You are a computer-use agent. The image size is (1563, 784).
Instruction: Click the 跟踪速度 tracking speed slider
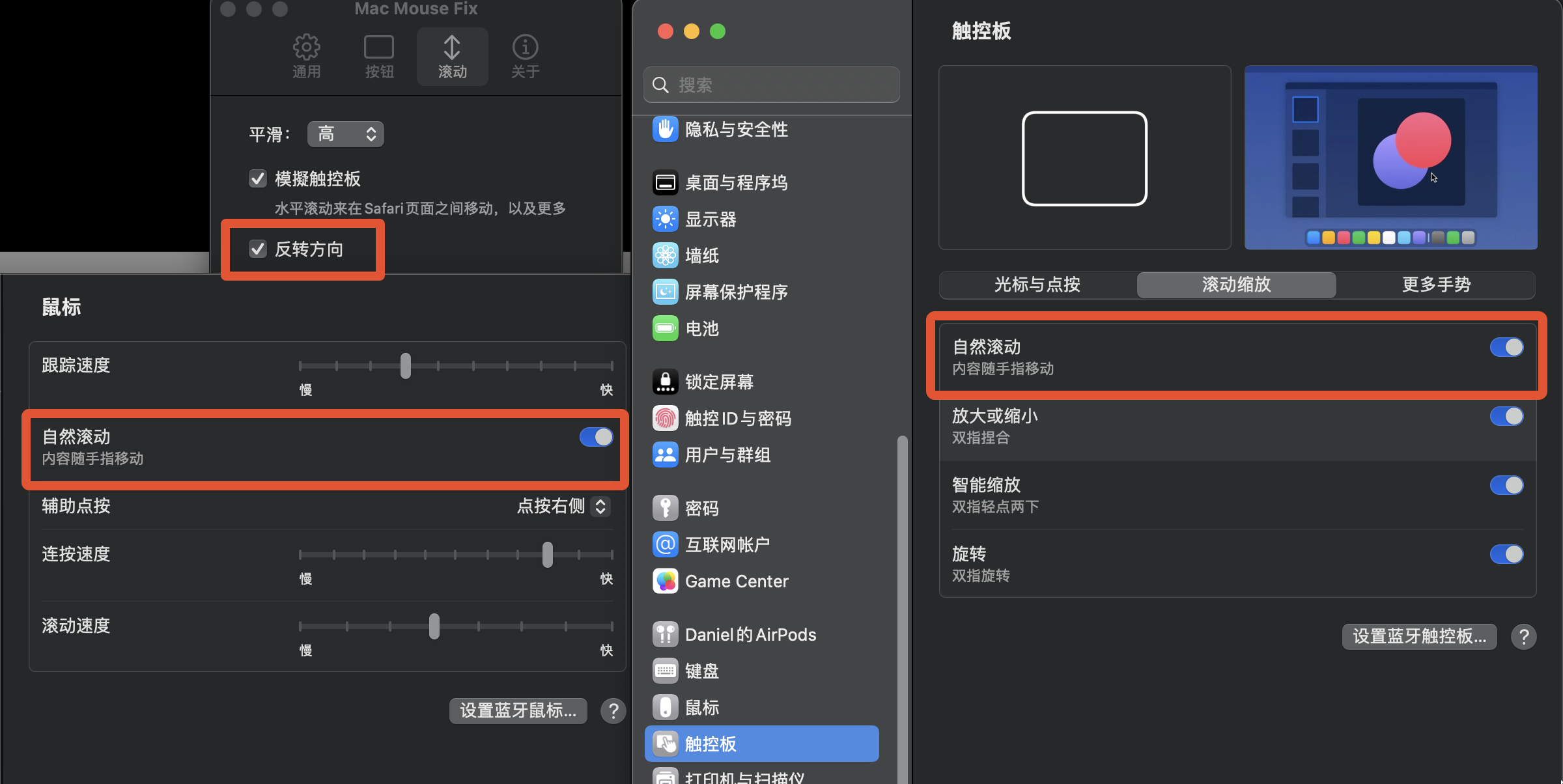[456, 365]
